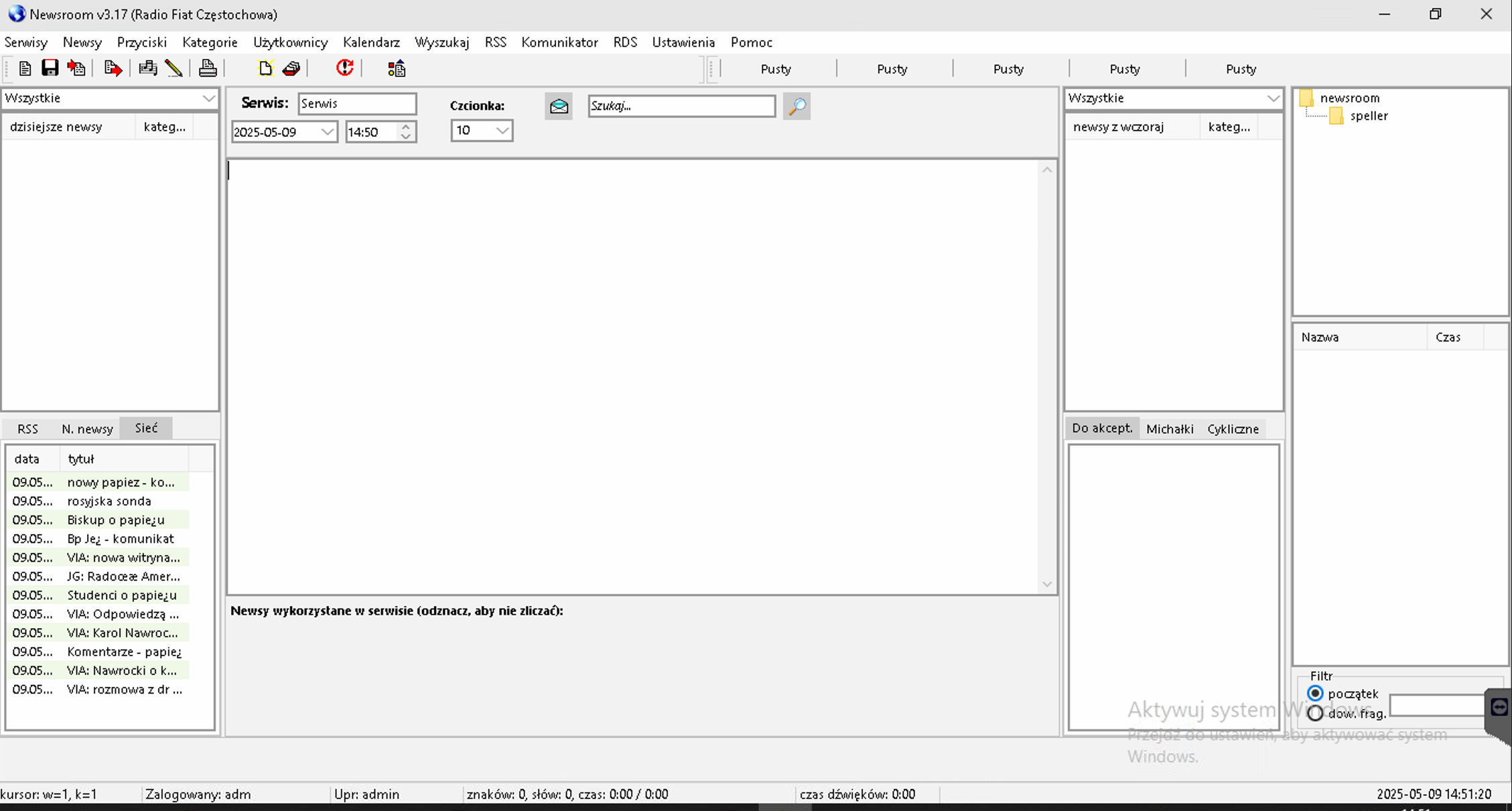The height and width of the screenshot is (811, 1512).
Task: Increase the service time with spinner up
Action: click(406, 127)
